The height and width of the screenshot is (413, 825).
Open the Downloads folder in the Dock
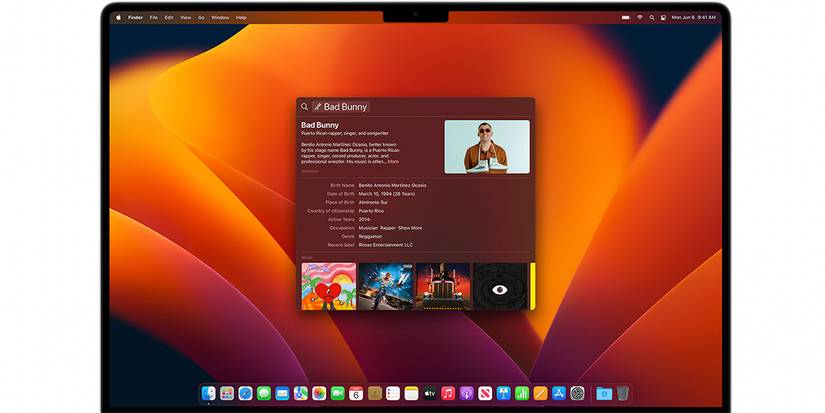[604, 393]
